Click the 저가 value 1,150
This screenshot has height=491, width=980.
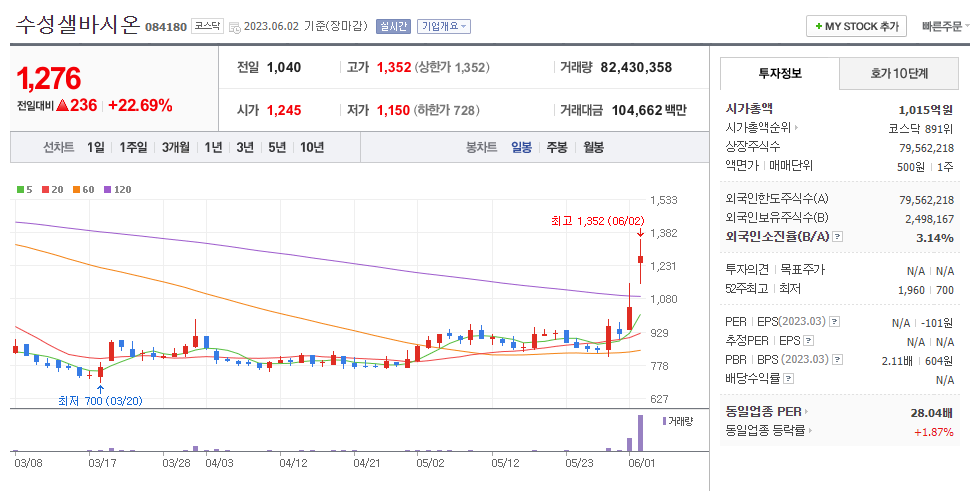coord(393,111)
